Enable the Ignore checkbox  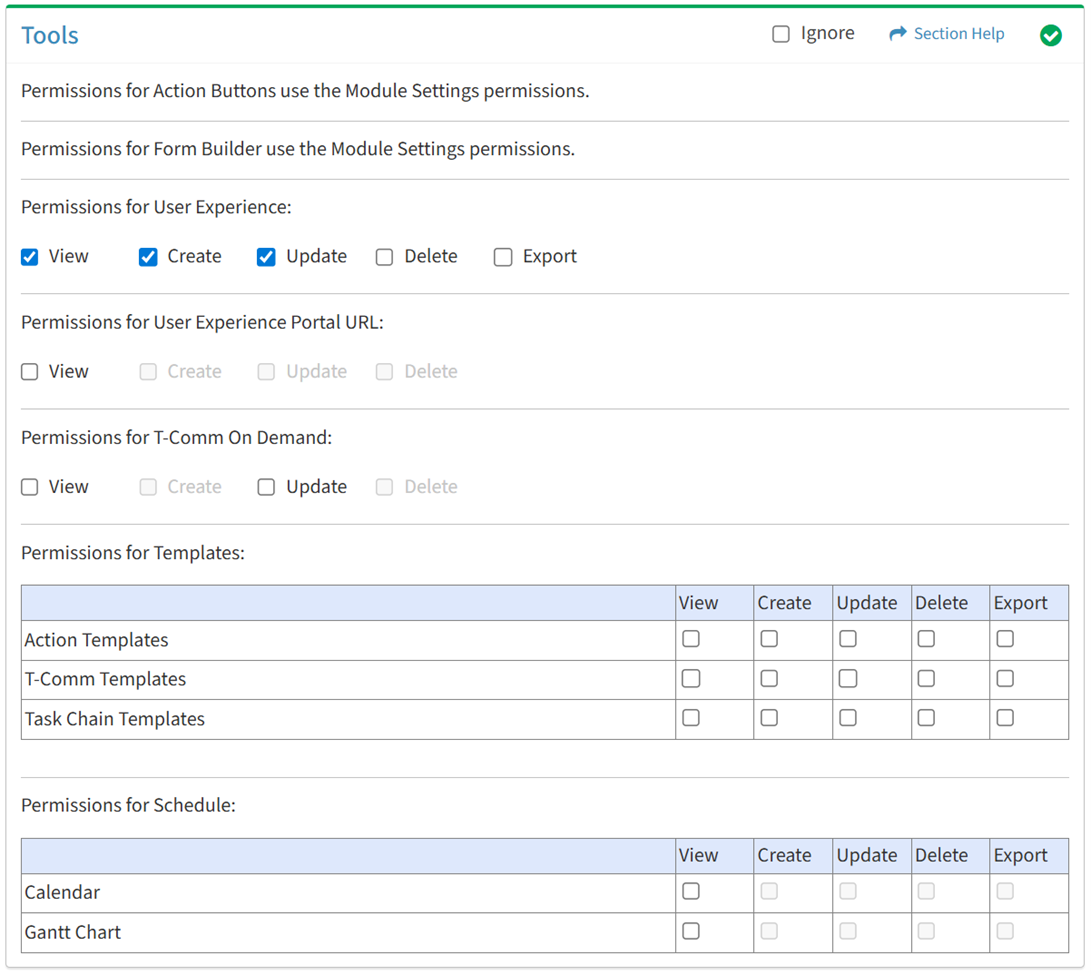[x=781, y=35]
